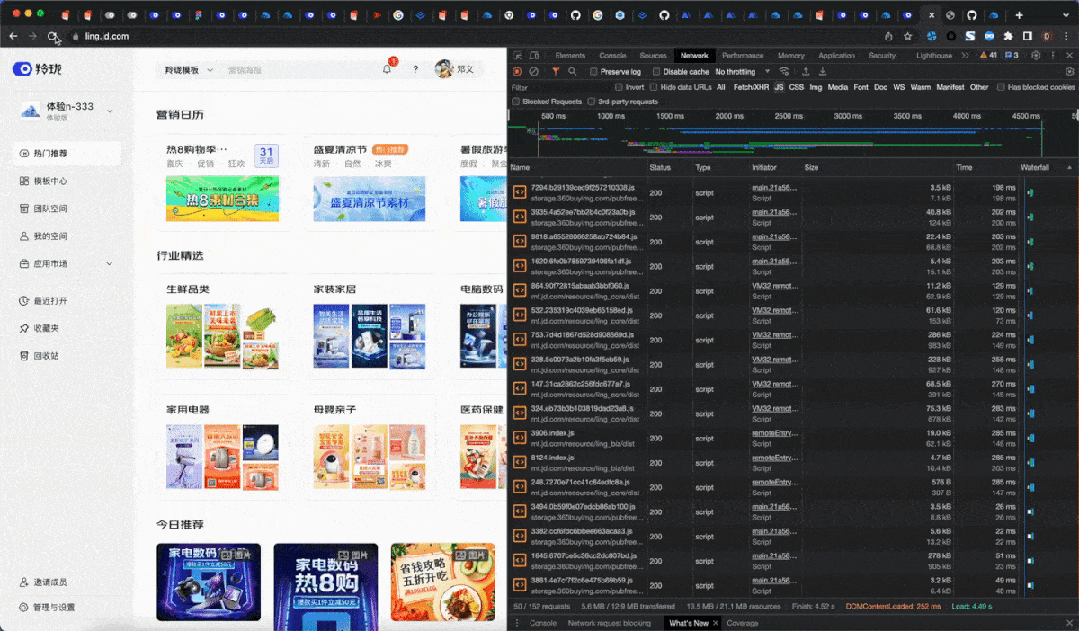Switch to the Performance tab
Viewport: 1079px width, 631px height.
point(743,56)
